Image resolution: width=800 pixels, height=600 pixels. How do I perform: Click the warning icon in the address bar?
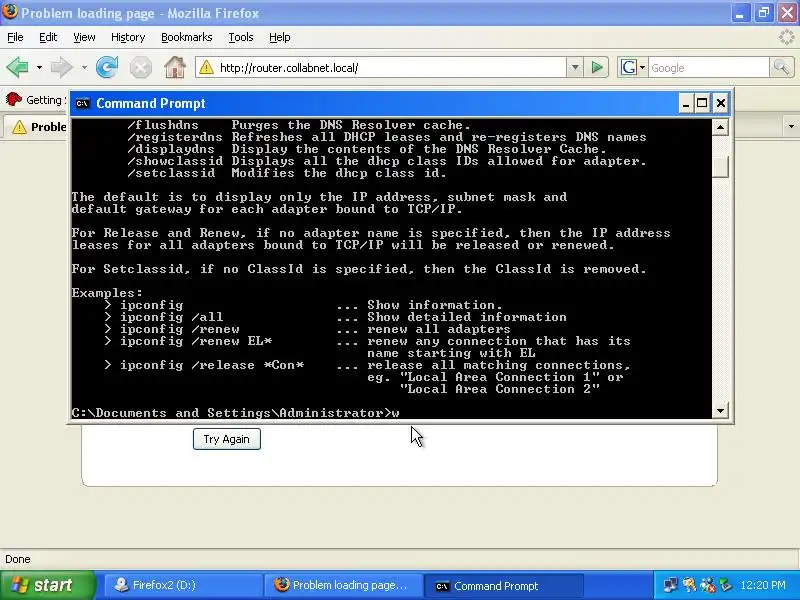[206, 67]
